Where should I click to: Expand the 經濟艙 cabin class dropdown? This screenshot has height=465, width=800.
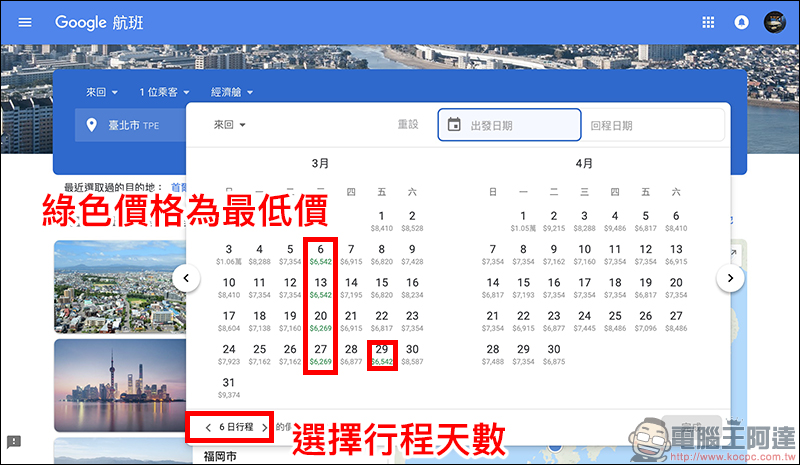(x=232, y=92)
